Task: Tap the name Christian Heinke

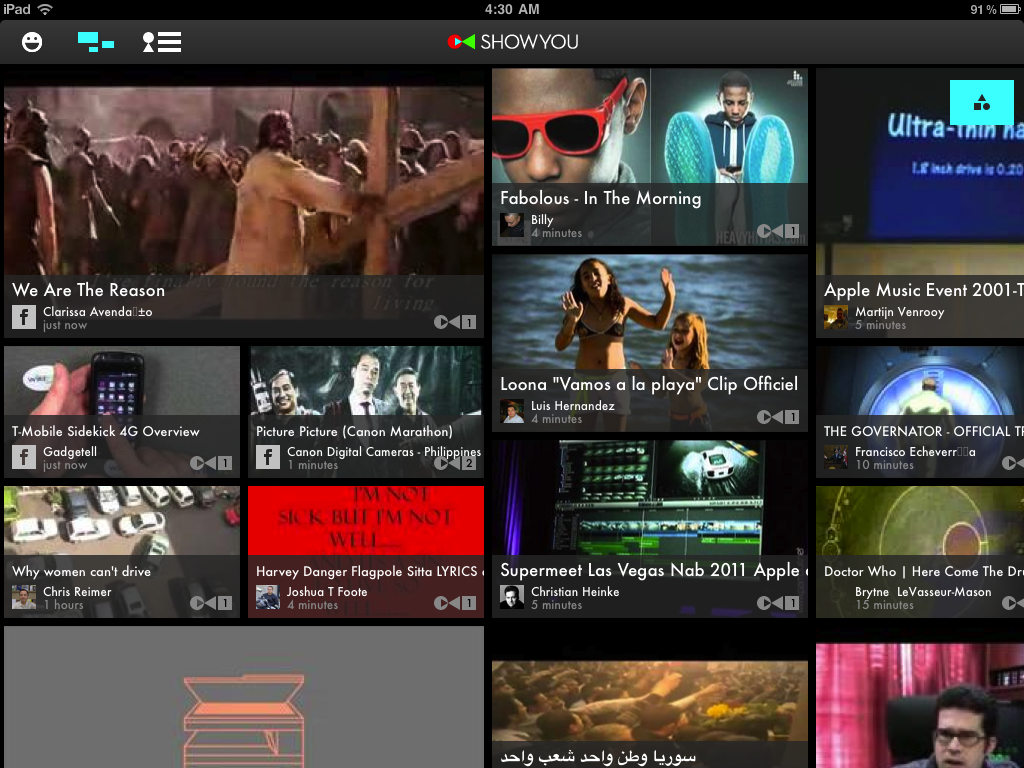Action: (575, 592)
